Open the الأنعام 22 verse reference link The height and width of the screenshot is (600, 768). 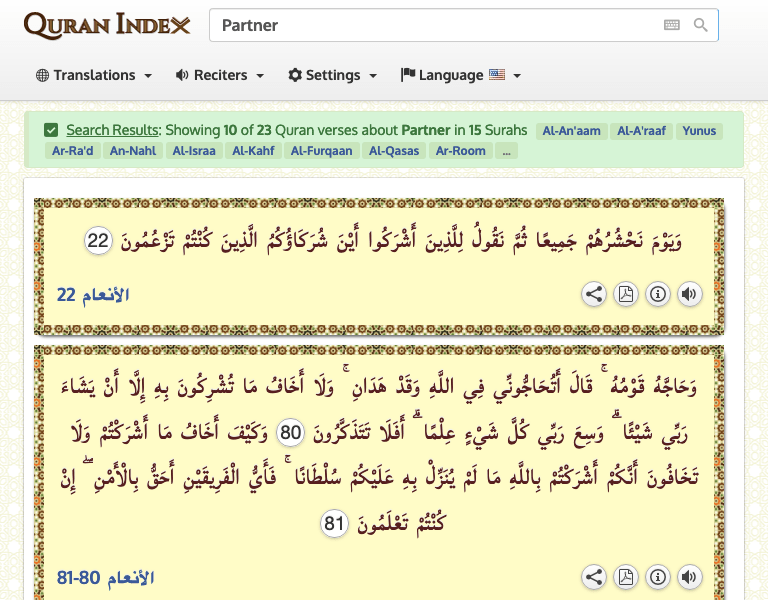[93, 295]
